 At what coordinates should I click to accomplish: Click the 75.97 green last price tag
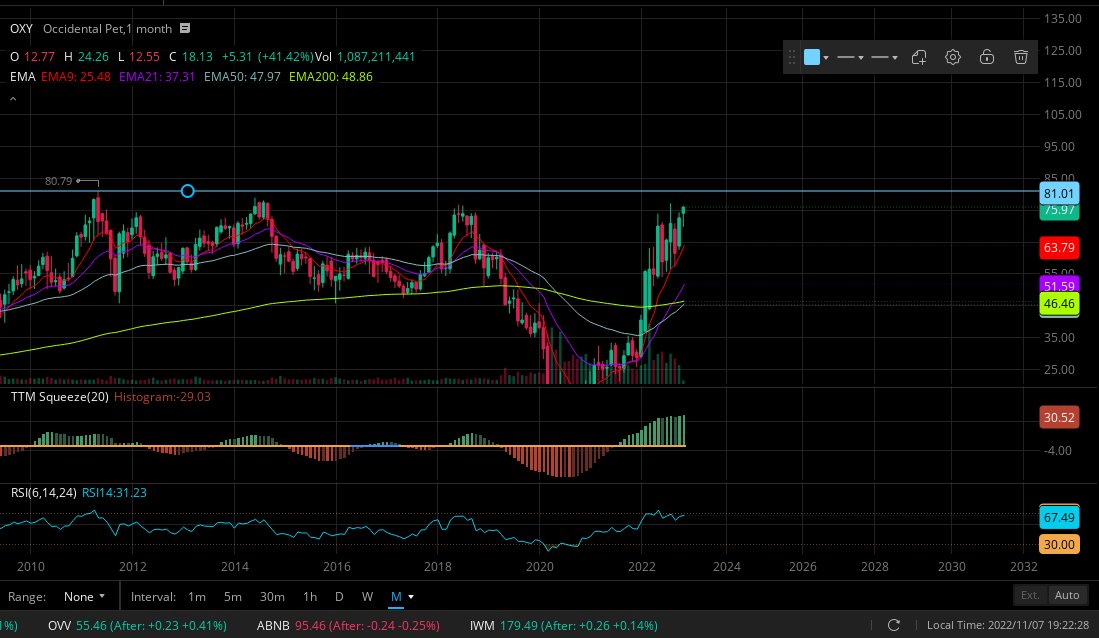coord(1058,211)
